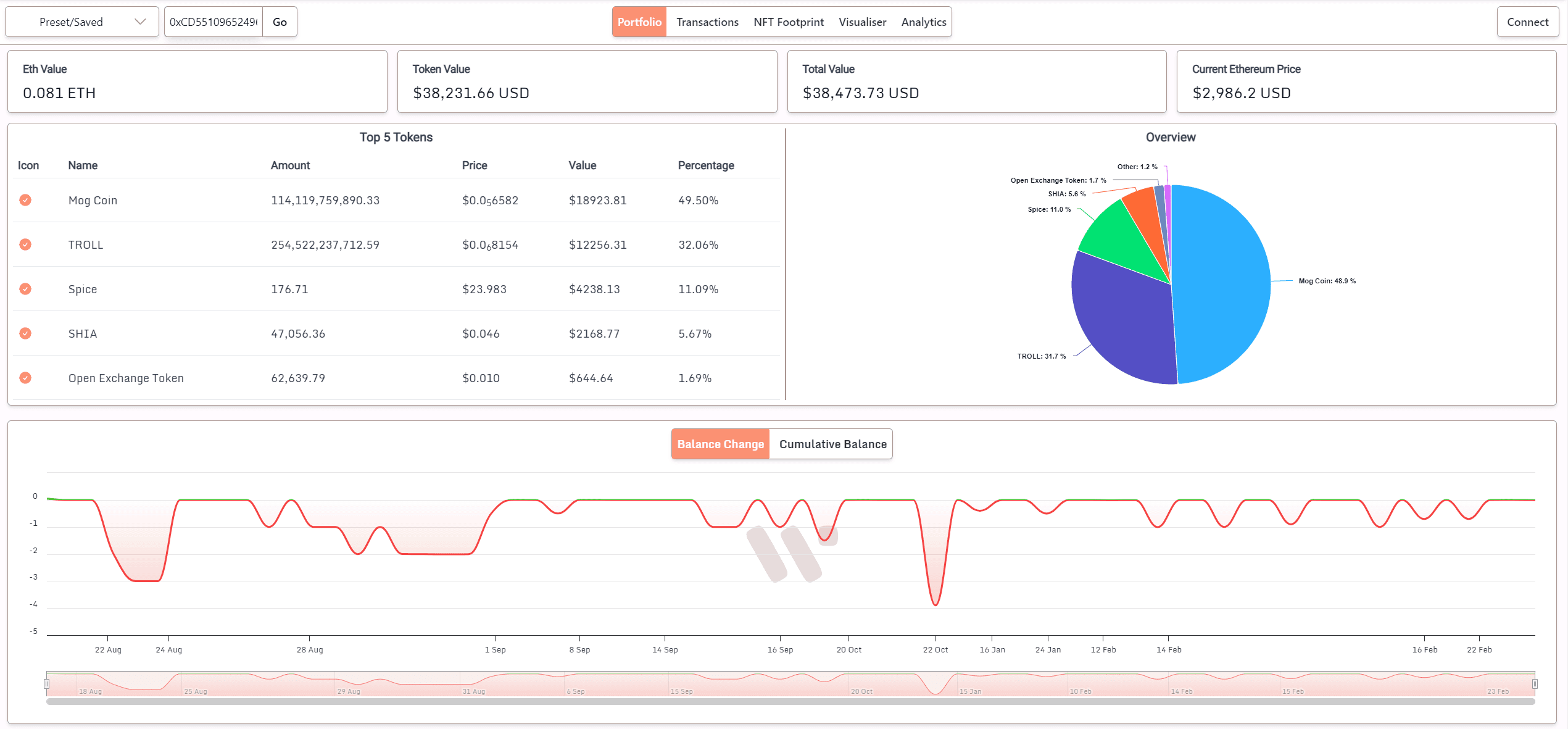
Task: Open the Preset/Saved dropdown
Action: [x=82, y=22]
